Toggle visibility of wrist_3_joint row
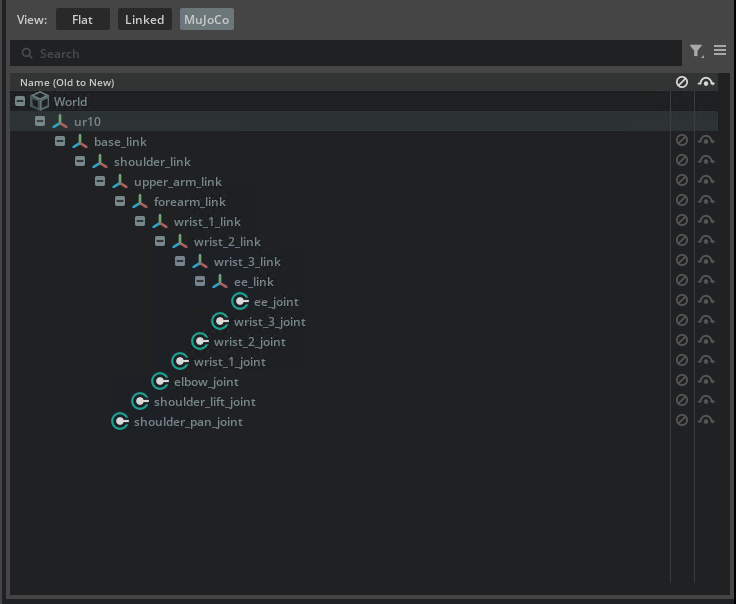736x604 pixels. (706, 321)
